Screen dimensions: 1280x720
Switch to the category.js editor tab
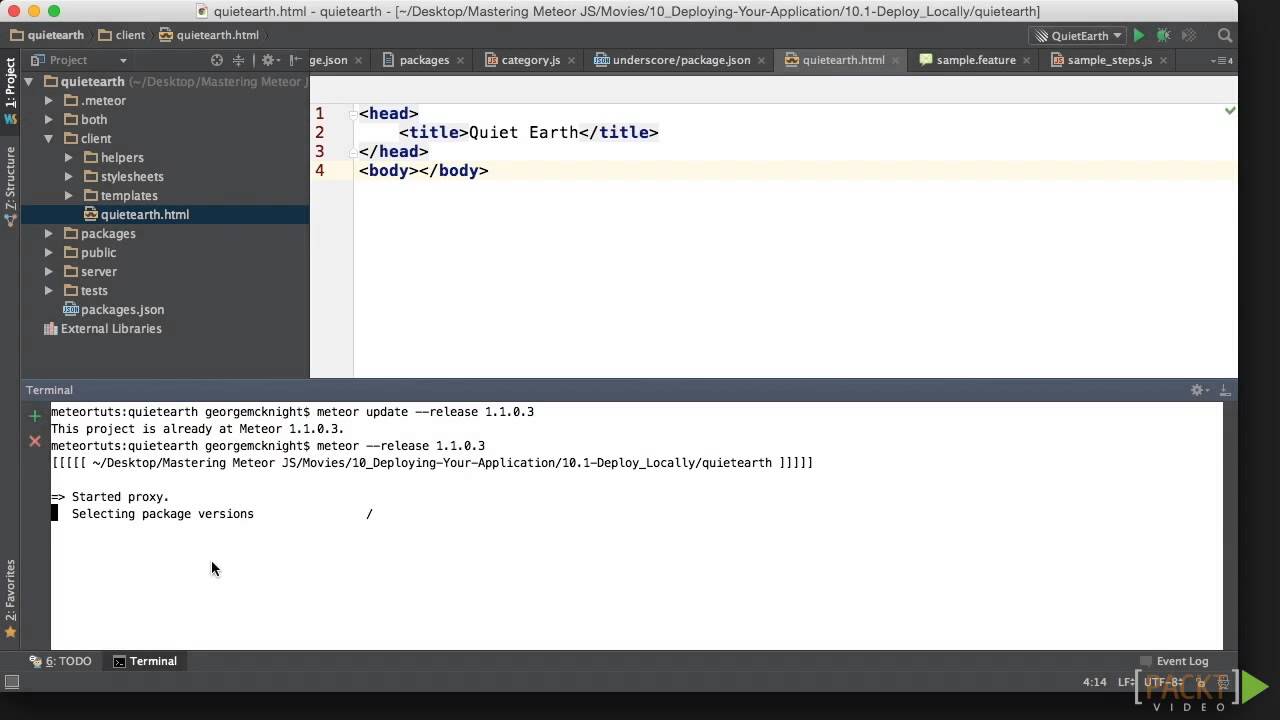point(530,60)
